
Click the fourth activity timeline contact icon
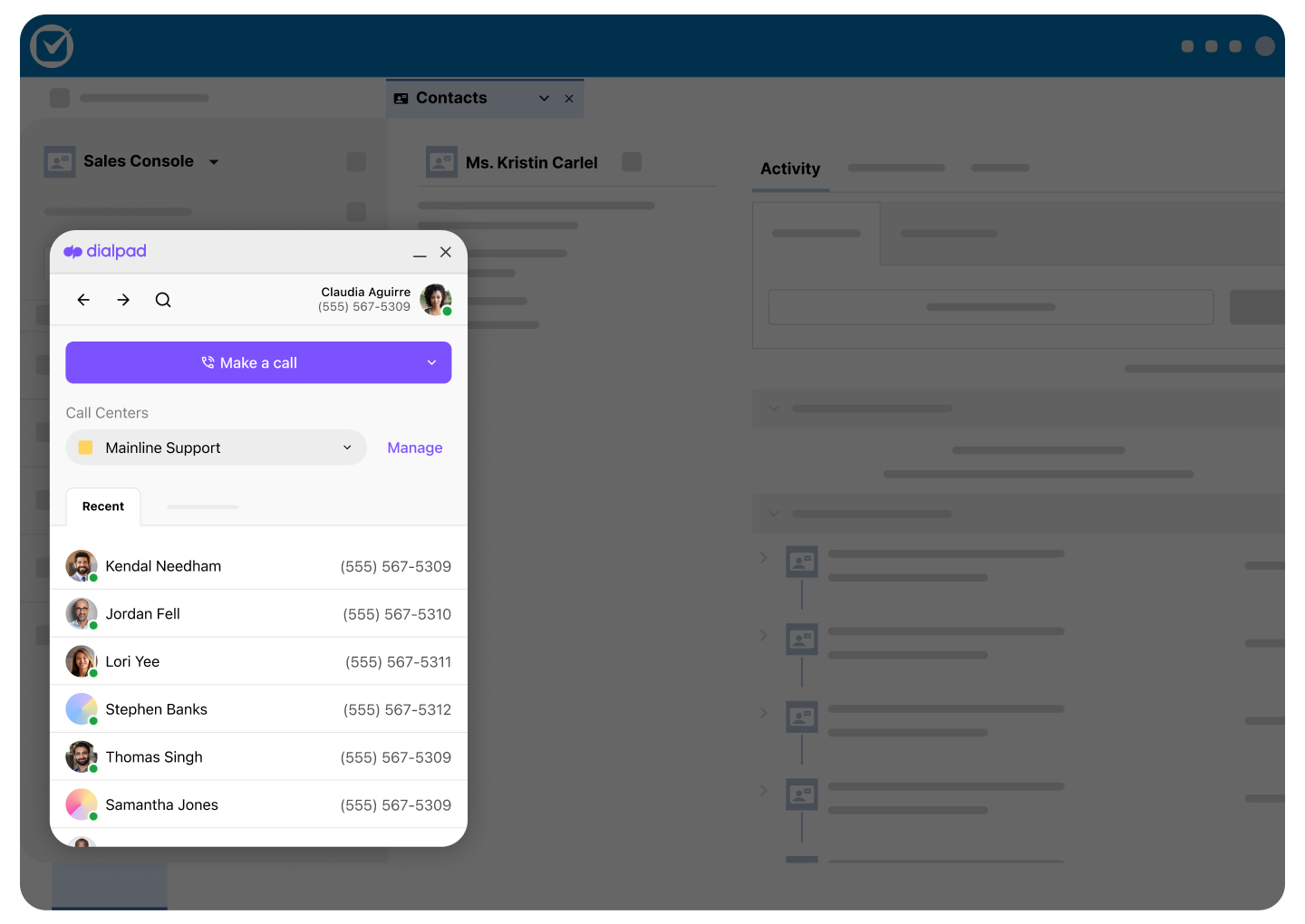click(802, 795)
